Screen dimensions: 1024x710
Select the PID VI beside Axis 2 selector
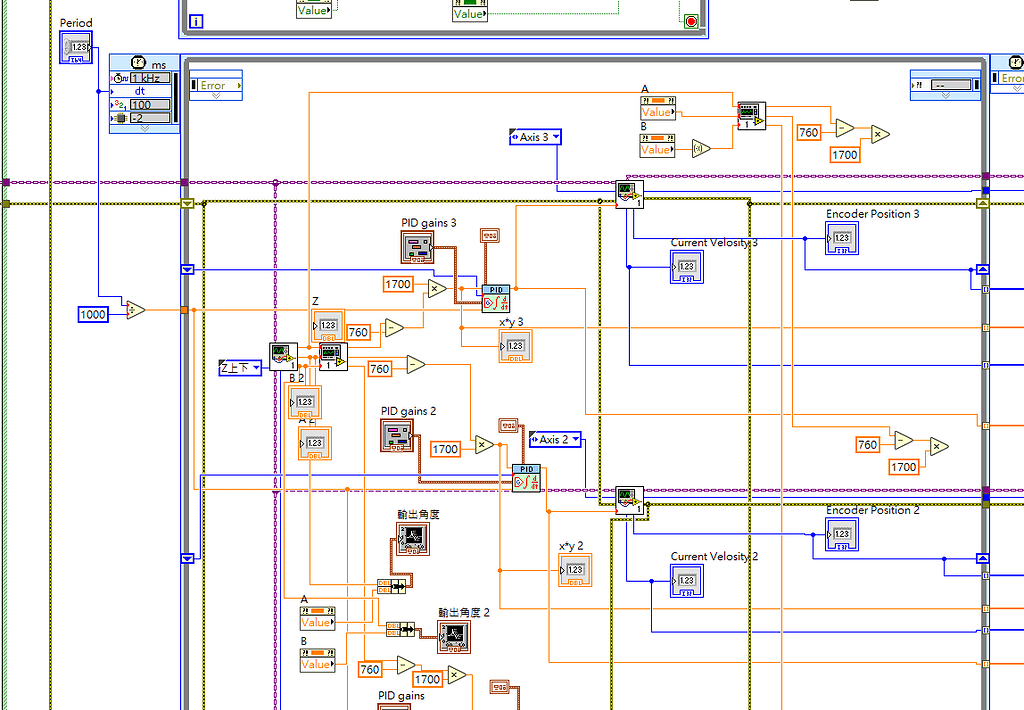point(525,476)
